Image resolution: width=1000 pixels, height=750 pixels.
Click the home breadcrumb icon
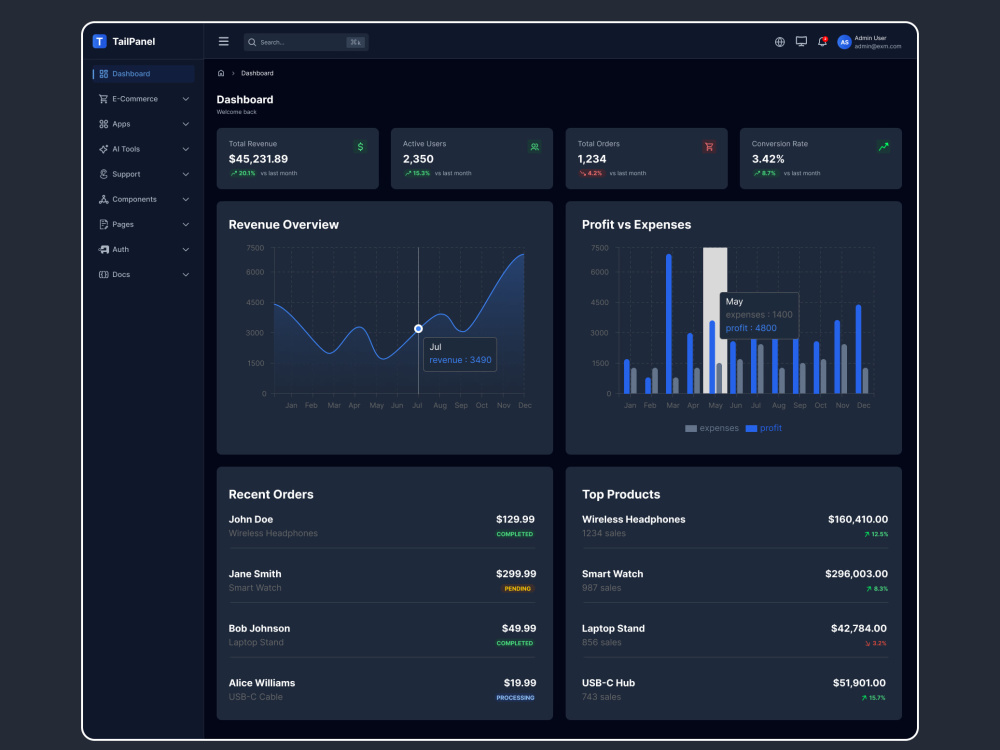tap(221, 73)
